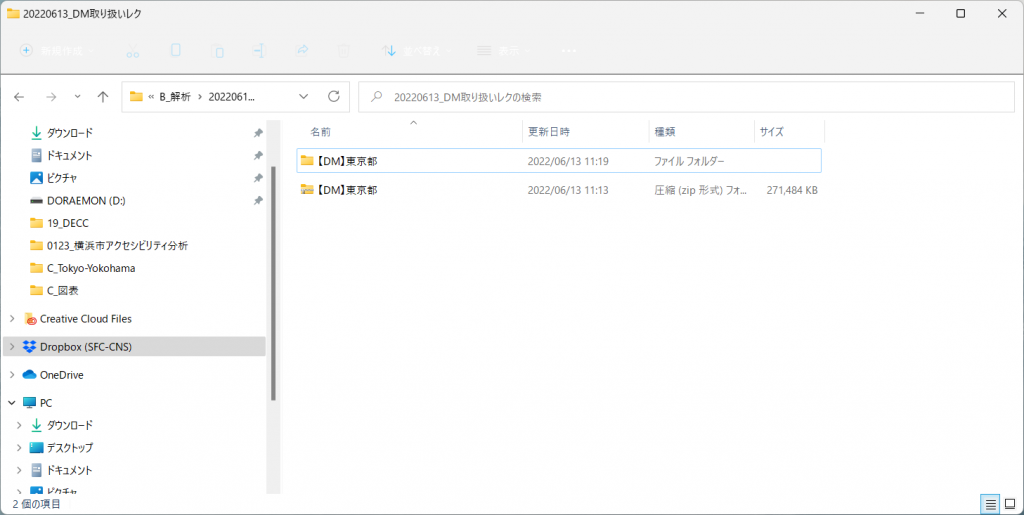Click the pin icon beside pinned ダウンロード
This screenshot has width=1024, height=515.
coord(258,133)
